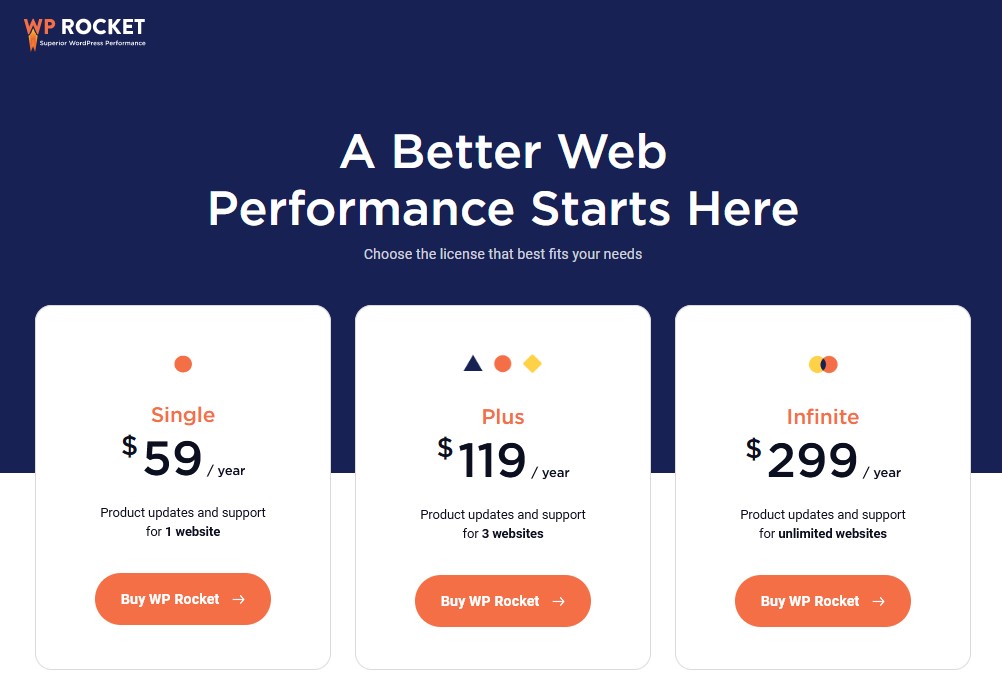Click the orange circle icon above Single

[183, 364]
